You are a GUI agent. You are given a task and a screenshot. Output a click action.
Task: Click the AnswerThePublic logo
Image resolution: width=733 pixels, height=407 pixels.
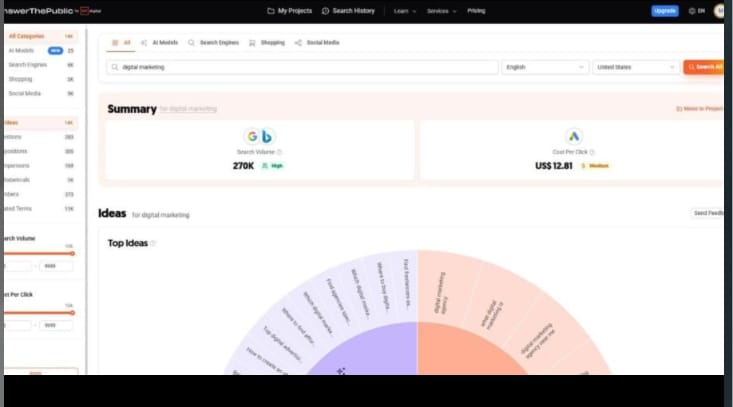(x=52, y=11)
